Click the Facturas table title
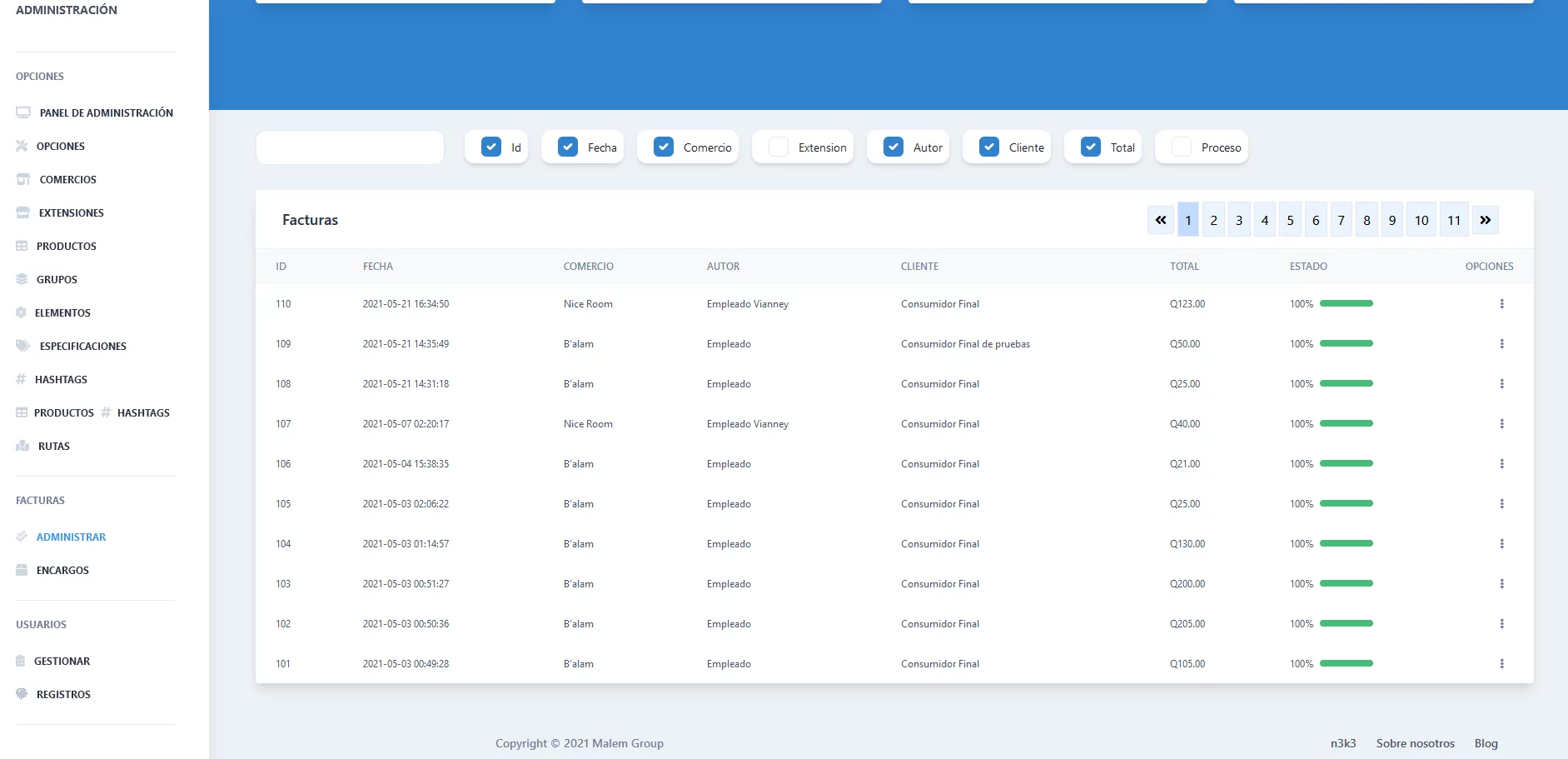Viewport: 1568px width, 759px height. point(310,220)
